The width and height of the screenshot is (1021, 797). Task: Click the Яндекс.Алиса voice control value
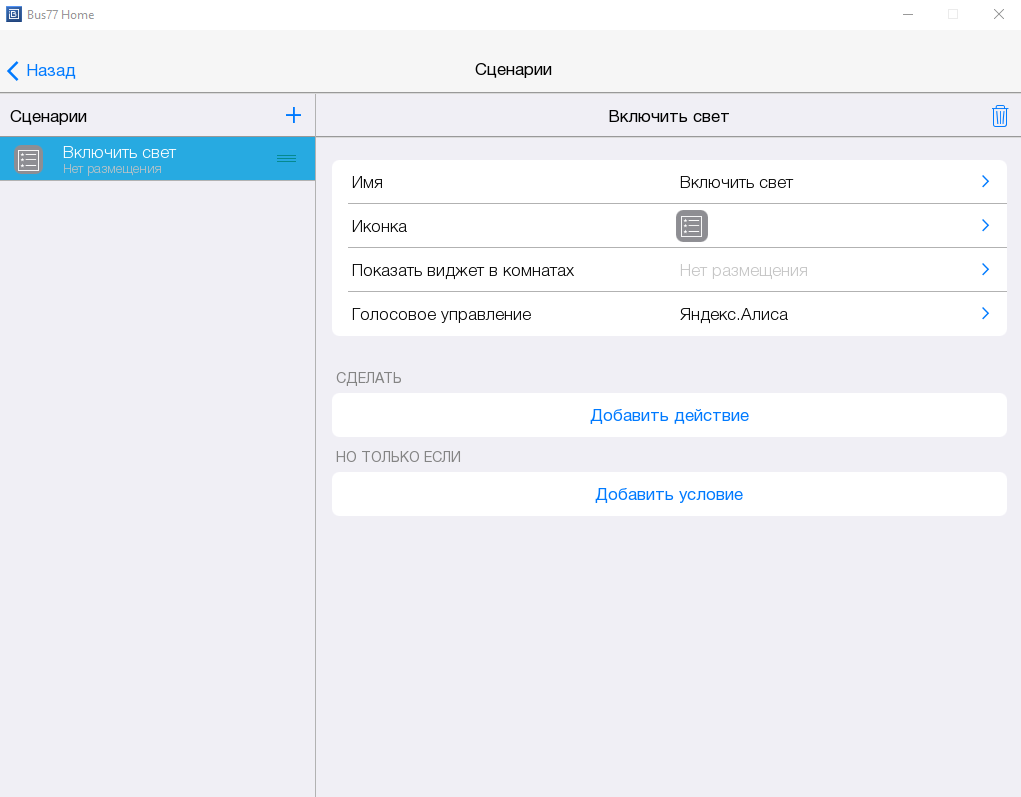pos(733,314)
